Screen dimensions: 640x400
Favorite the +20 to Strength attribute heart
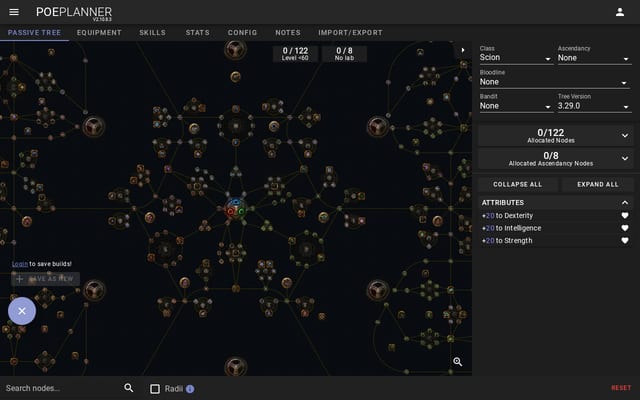[x=624, y=241]
